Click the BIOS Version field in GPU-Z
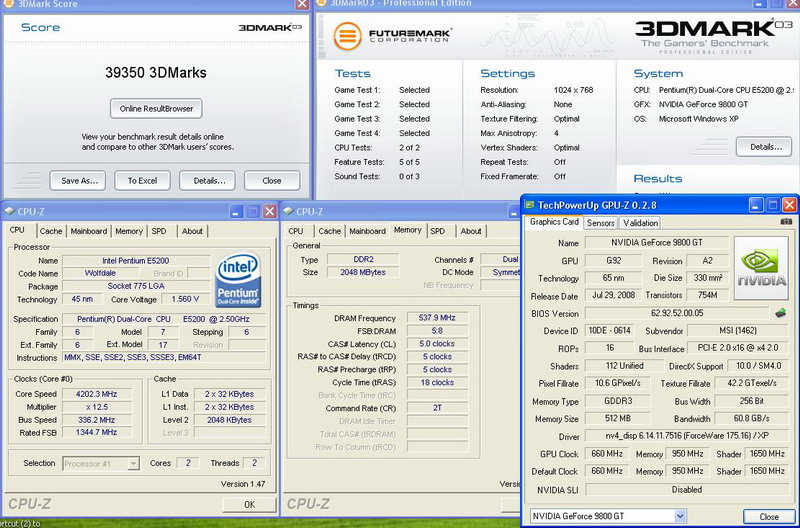This screenshot has height=528, width=800. click(x=677, y=313)
